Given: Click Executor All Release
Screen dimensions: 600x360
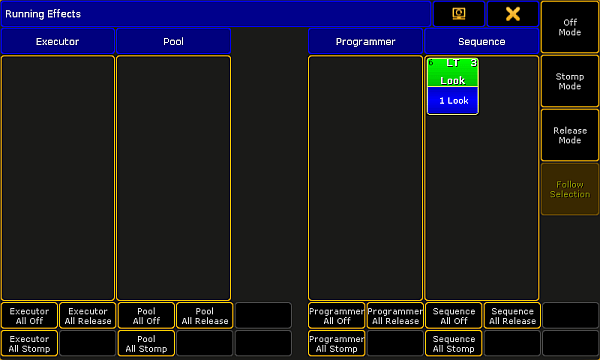Looking at the screenshot, I should (x=88, y=316).
